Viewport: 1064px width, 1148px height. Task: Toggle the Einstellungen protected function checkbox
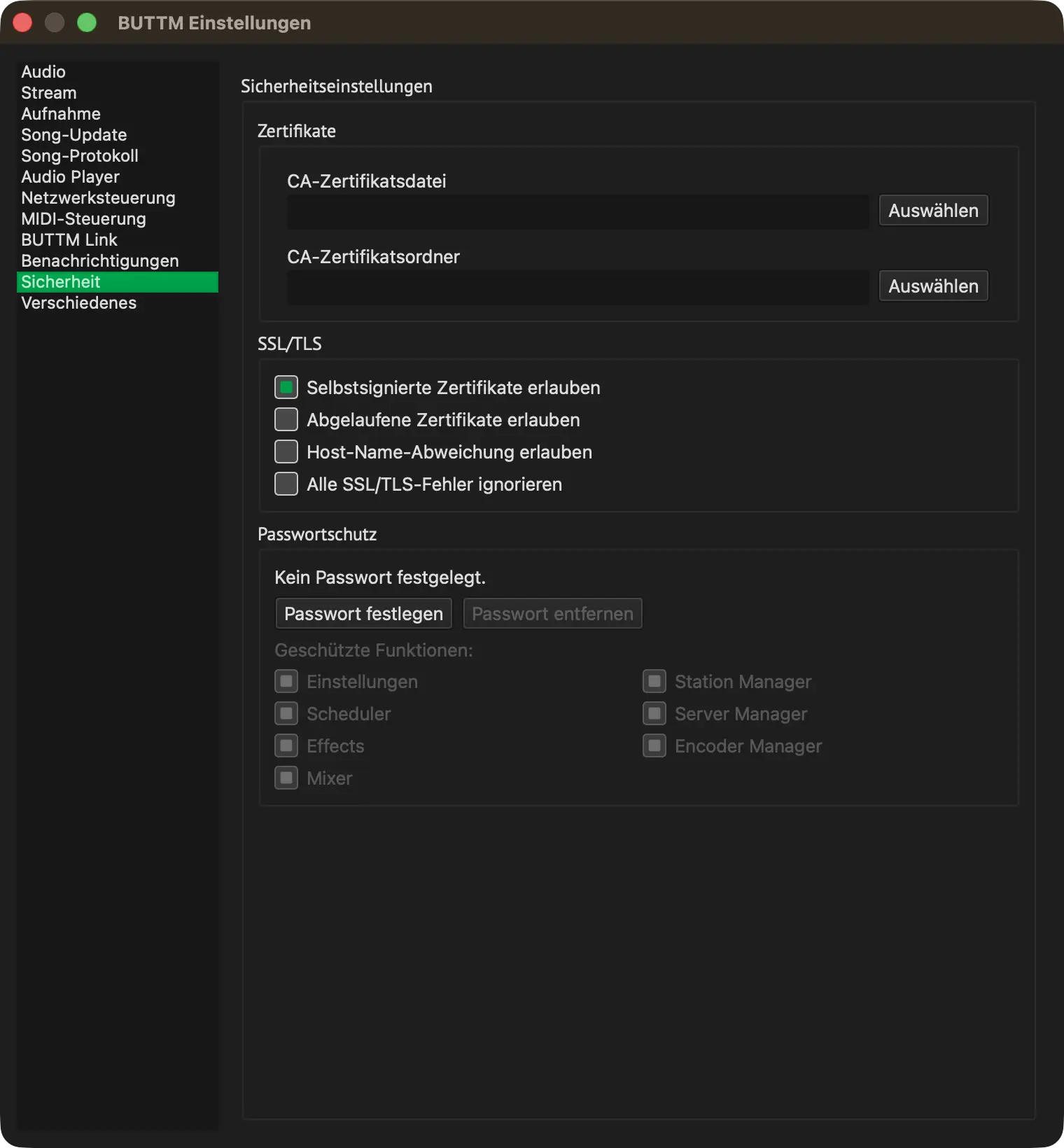[286, 681]
